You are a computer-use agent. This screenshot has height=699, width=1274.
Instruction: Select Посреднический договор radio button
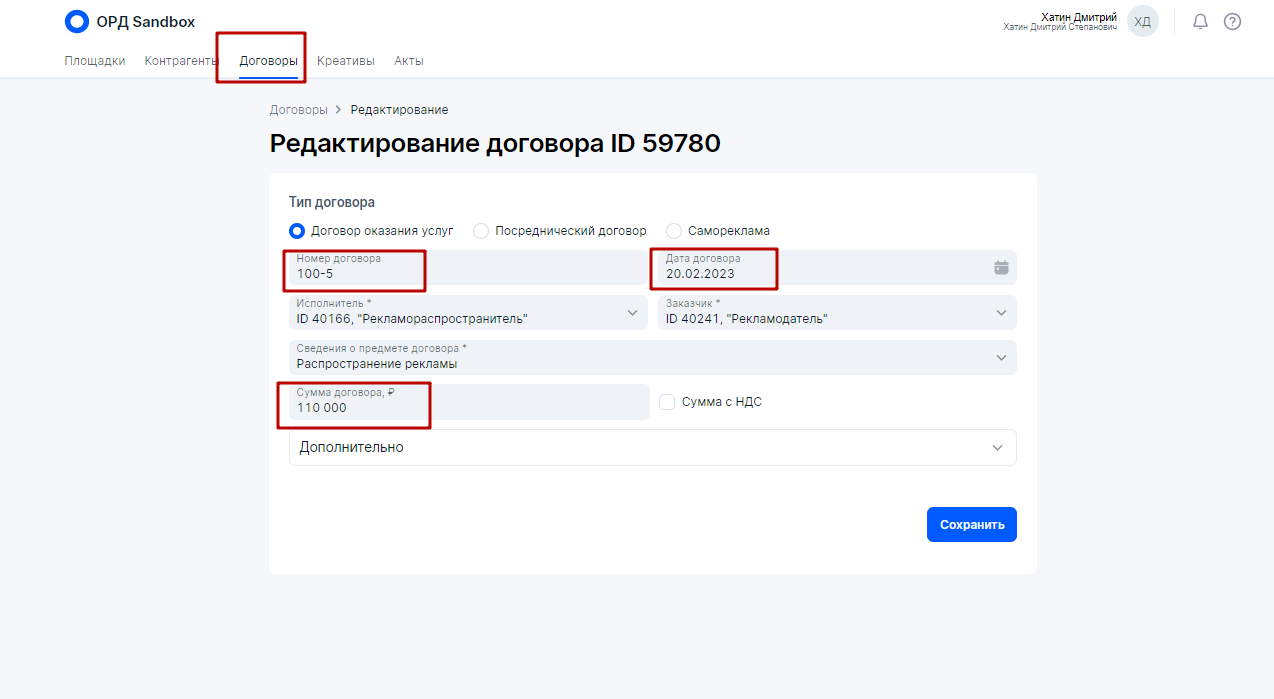[481, 231]
